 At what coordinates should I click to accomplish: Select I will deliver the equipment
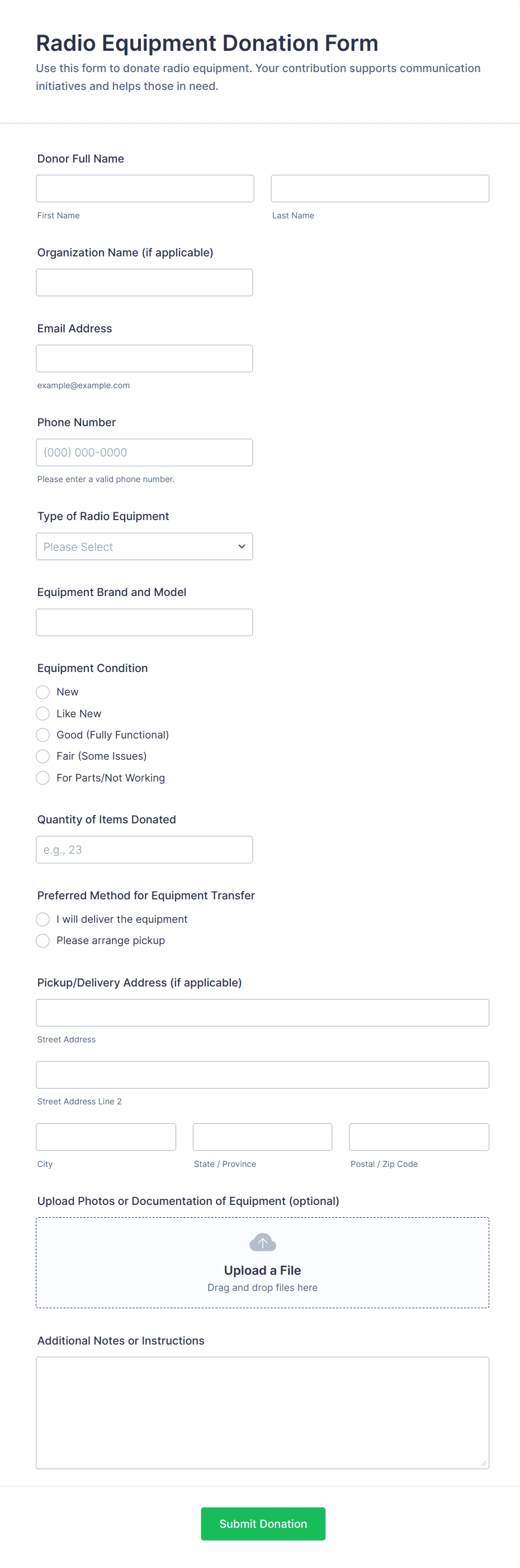[42, 919]
